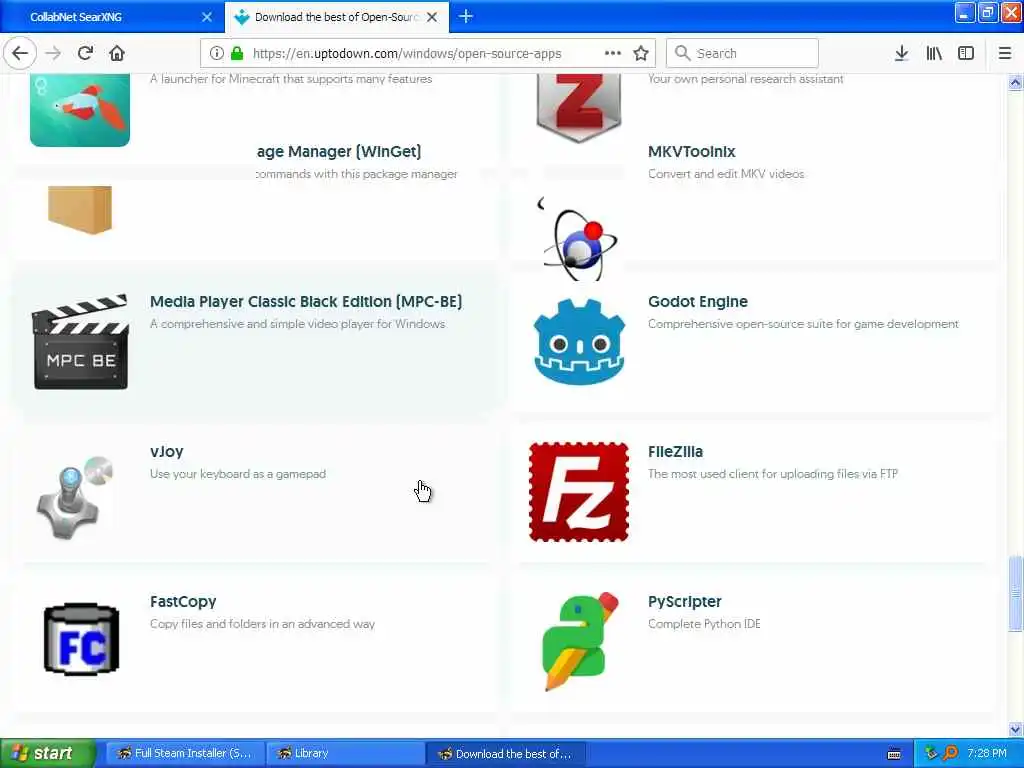
Task: Open a new browser tab
Action: click(x=466, y=16)
